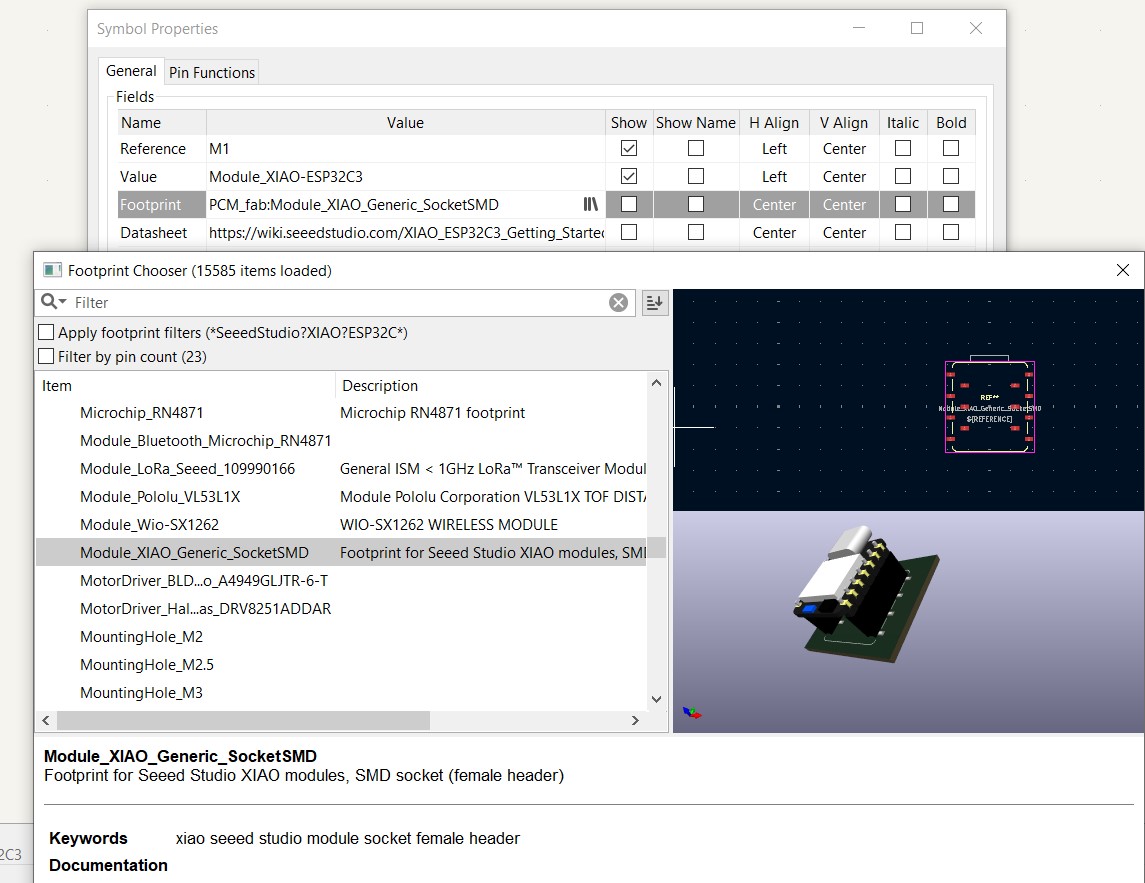Click the Name column header
The image size is (1145, 883).
(x=161, y=123)
